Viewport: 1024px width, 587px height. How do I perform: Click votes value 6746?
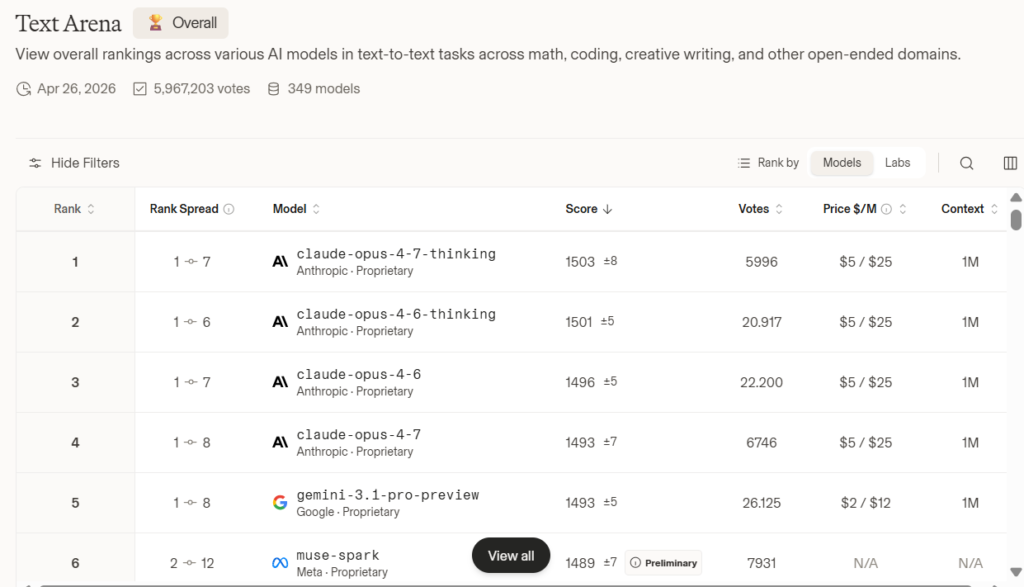761,443
